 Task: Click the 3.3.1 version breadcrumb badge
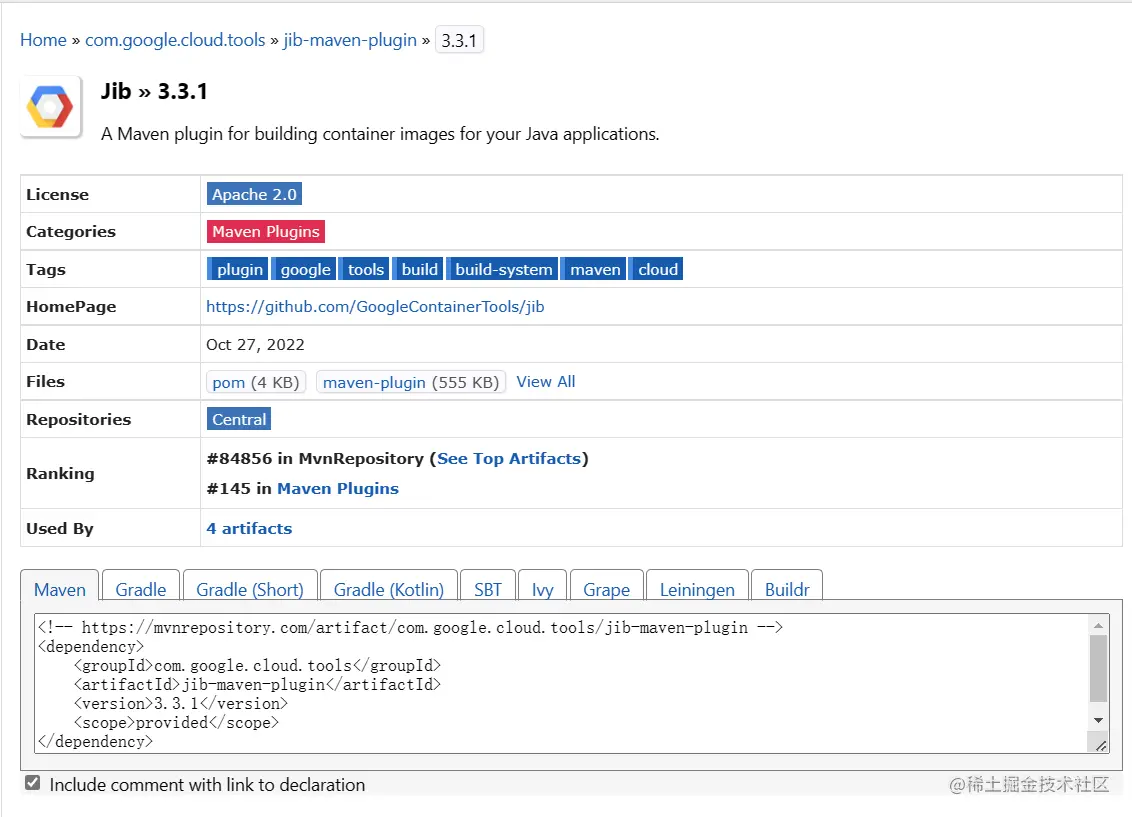(x=459, y=40)
